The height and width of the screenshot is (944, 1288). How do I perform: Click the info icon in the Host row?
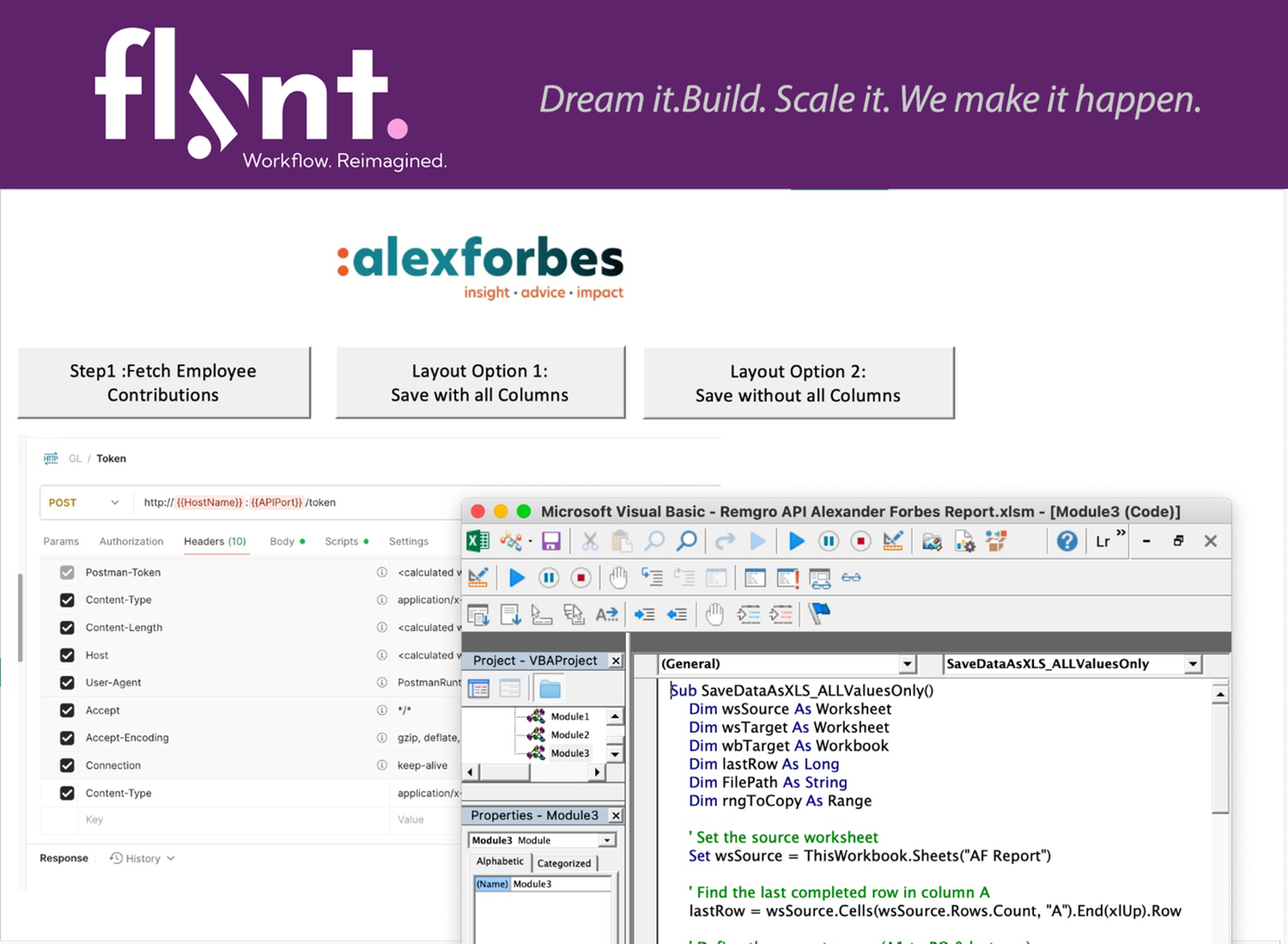coord(381,655)
